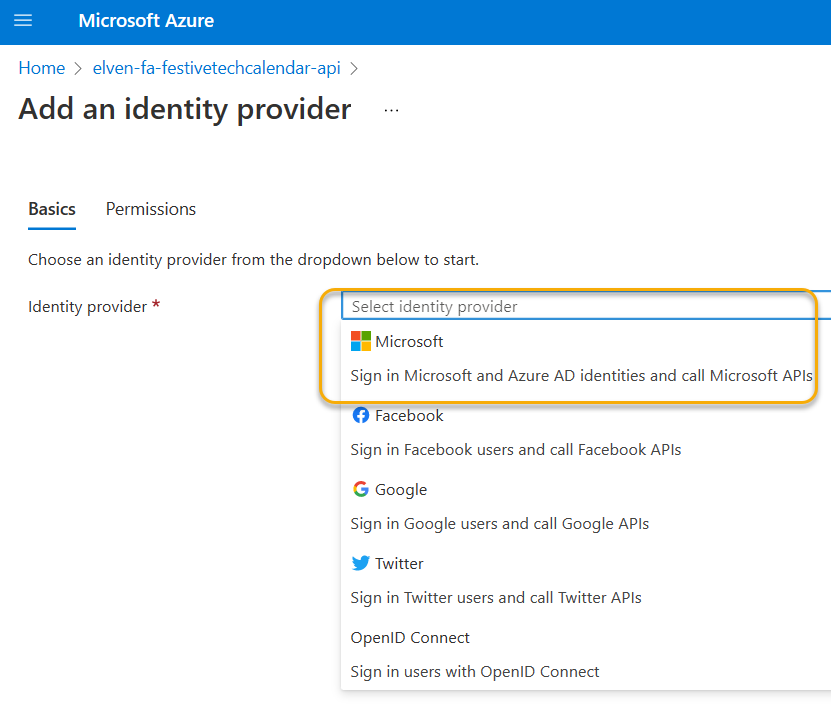Open the ellipsis menu beside the page title
The image size is (831, 714).
tap(391, 110)
